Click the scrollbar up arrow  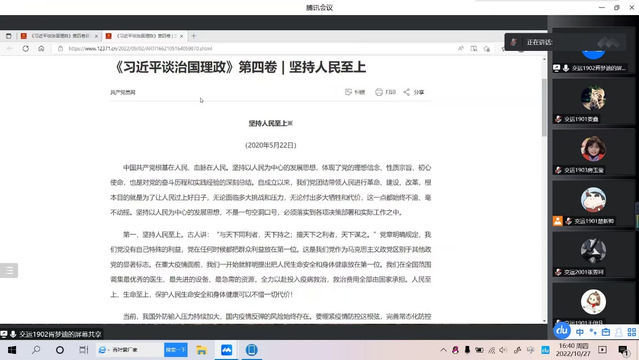point(544,60)
